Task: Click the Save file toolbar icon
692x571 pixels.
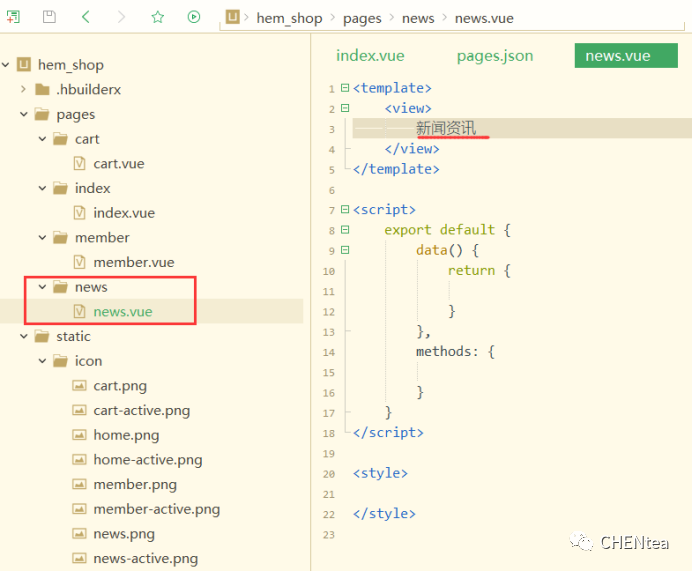Action: (49, 17)
